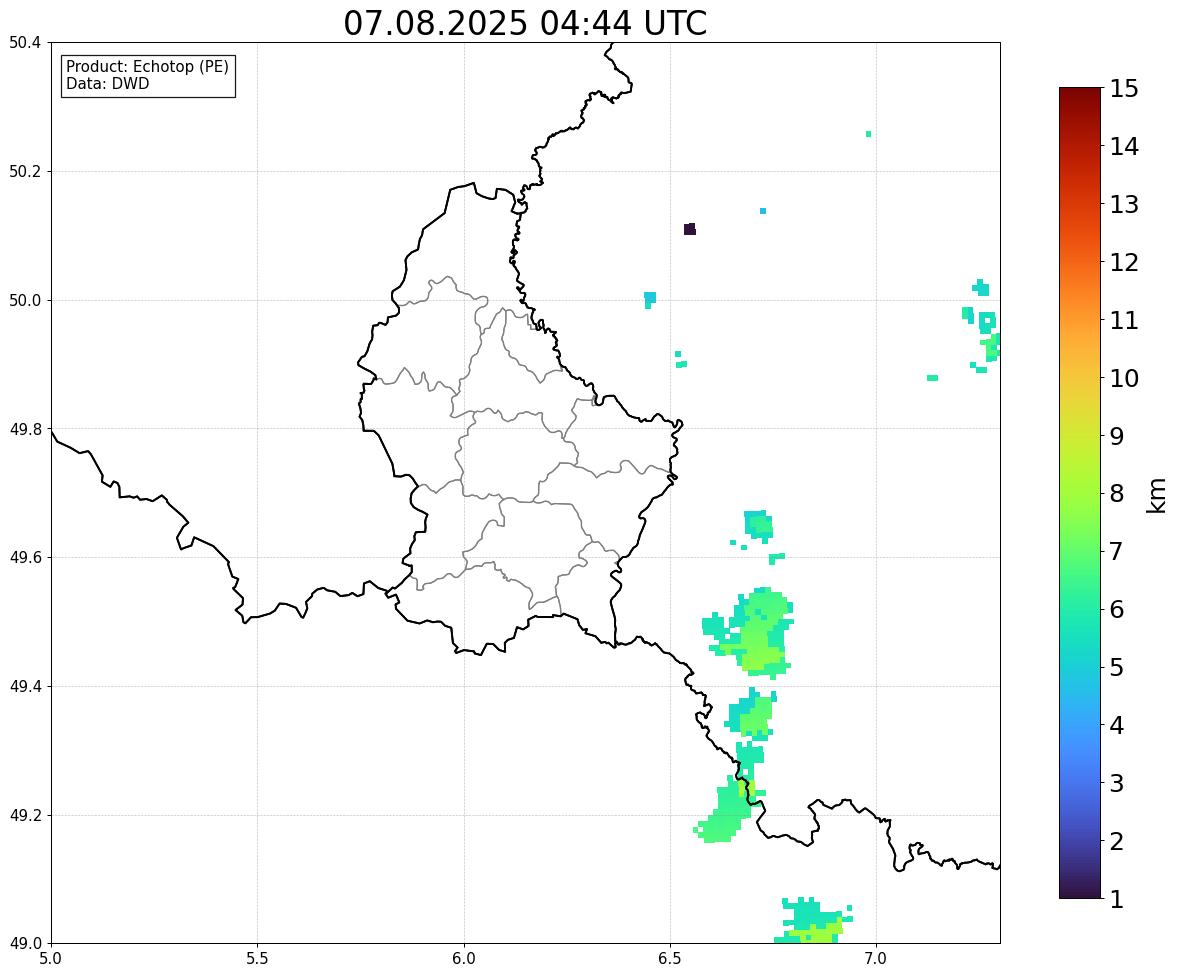Click the Data: DWD label

coord(107,83)
